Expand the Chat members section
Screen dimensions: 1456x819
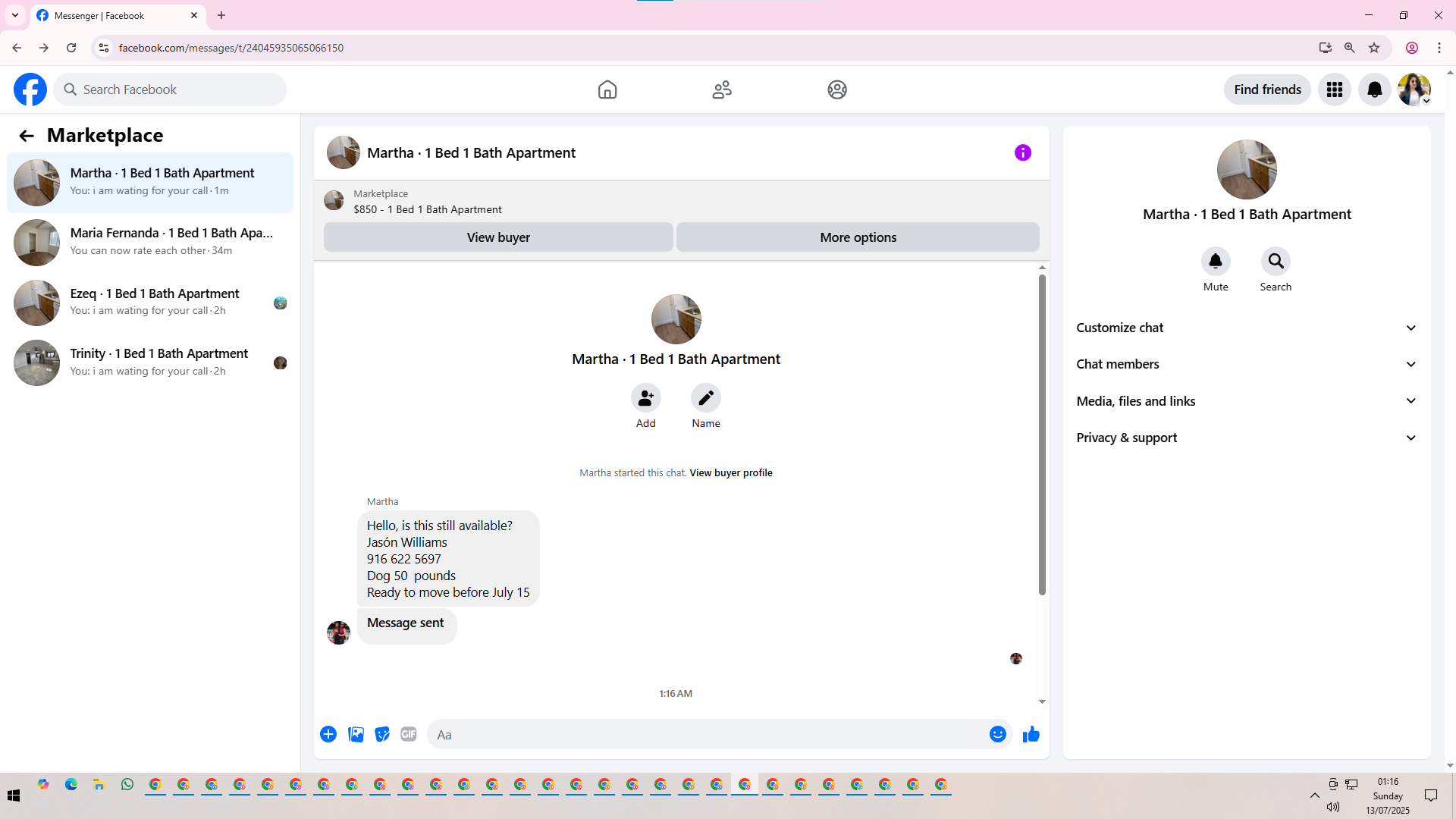pyautogui.click(x=1247, y=364)
